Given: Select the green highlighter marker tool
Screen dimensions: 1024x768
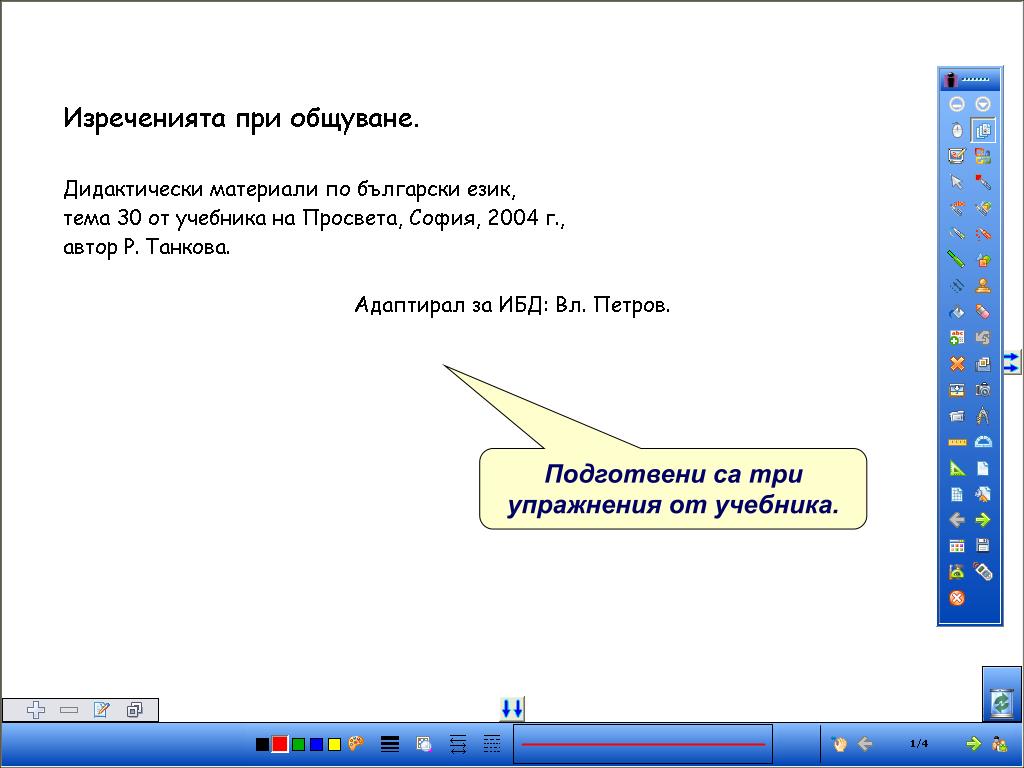Looking at the screenshot, I should tap(957, 260).
